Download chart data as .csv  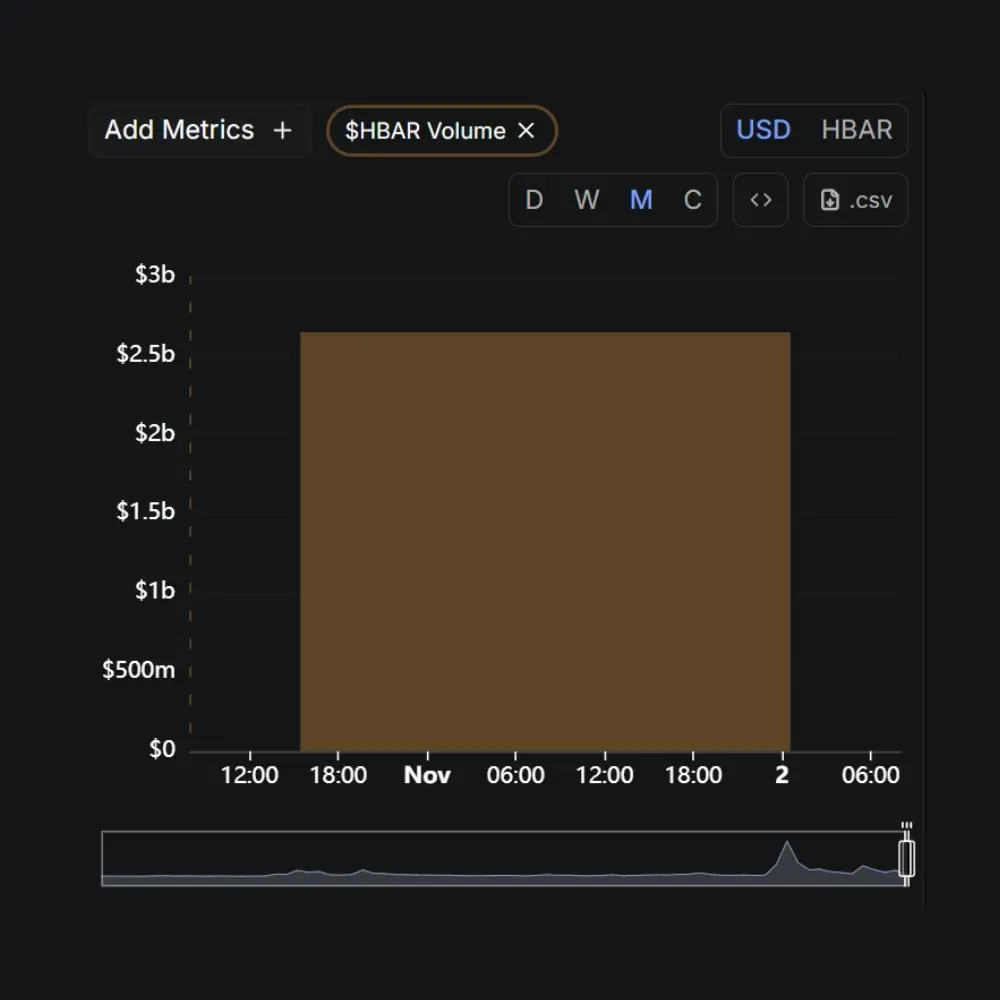[855, 200]
